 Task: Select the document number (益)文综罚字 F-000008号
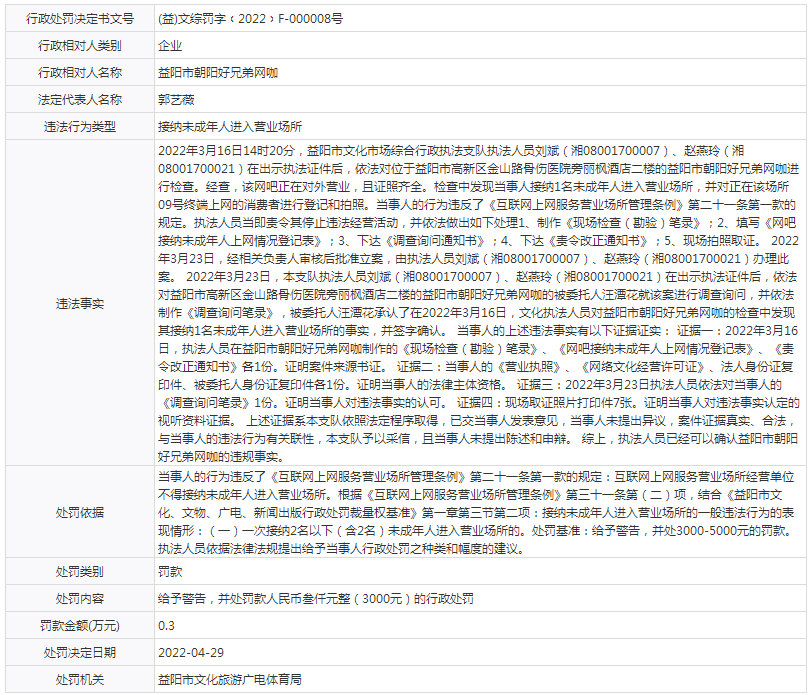250,18
